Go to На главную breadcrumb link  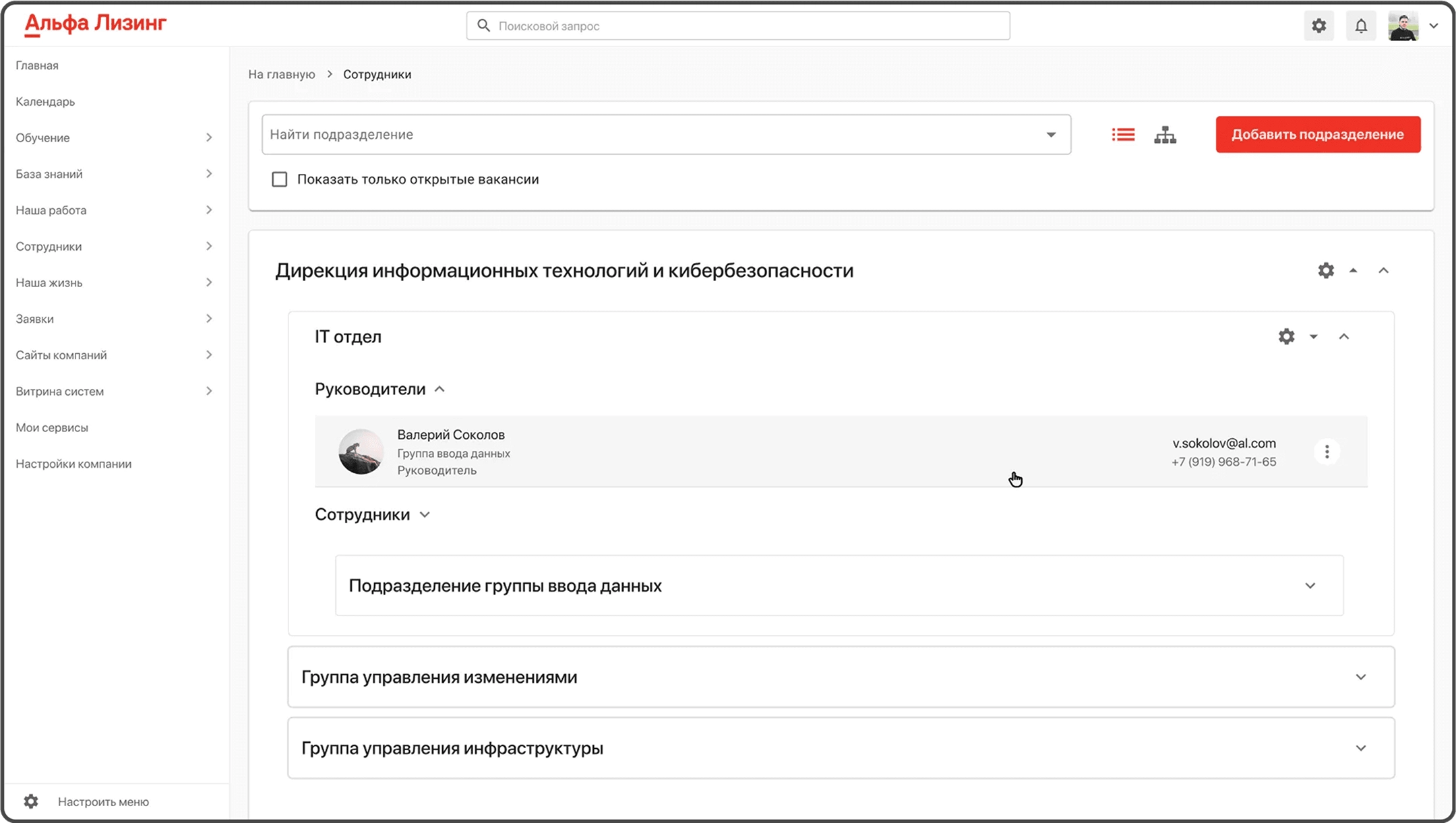point(281,74)
